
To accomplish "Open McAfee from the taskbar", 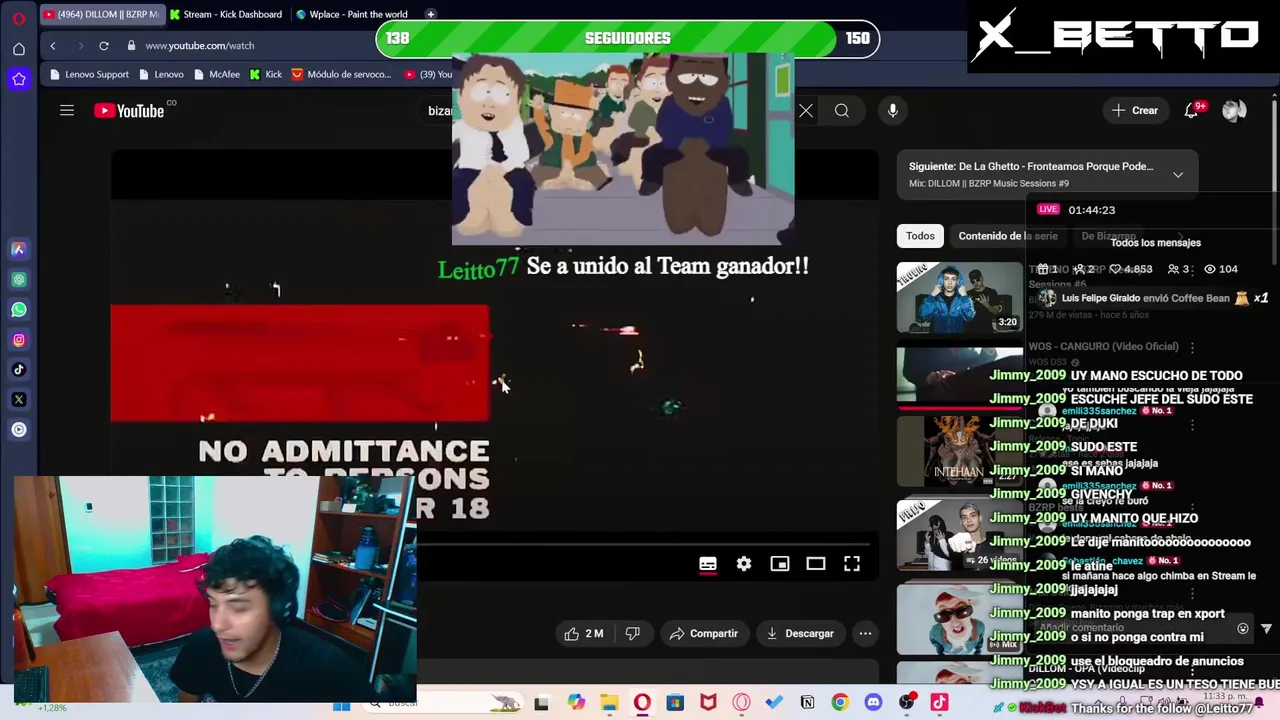I will pyautogui.click(x=708, y=703).
